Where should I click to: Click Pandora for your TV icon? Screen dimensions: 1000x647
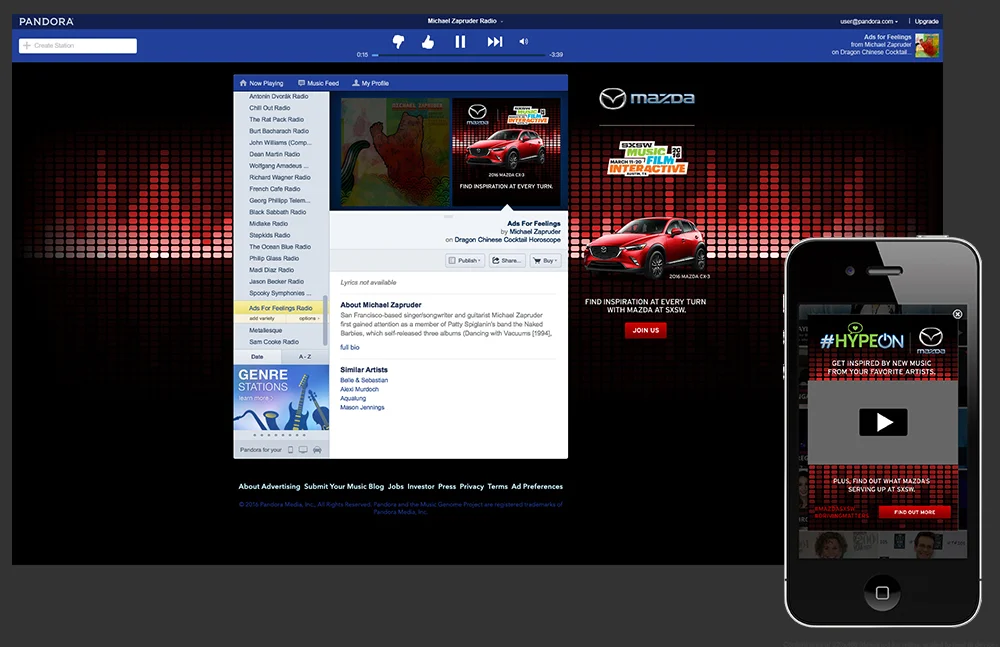click(x=304, y=450)
